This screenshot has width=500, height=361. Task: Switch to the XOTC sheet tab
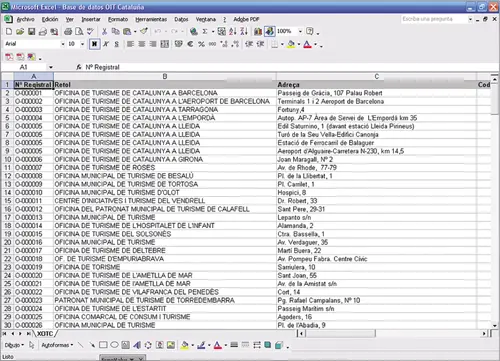tap(45, 333)
